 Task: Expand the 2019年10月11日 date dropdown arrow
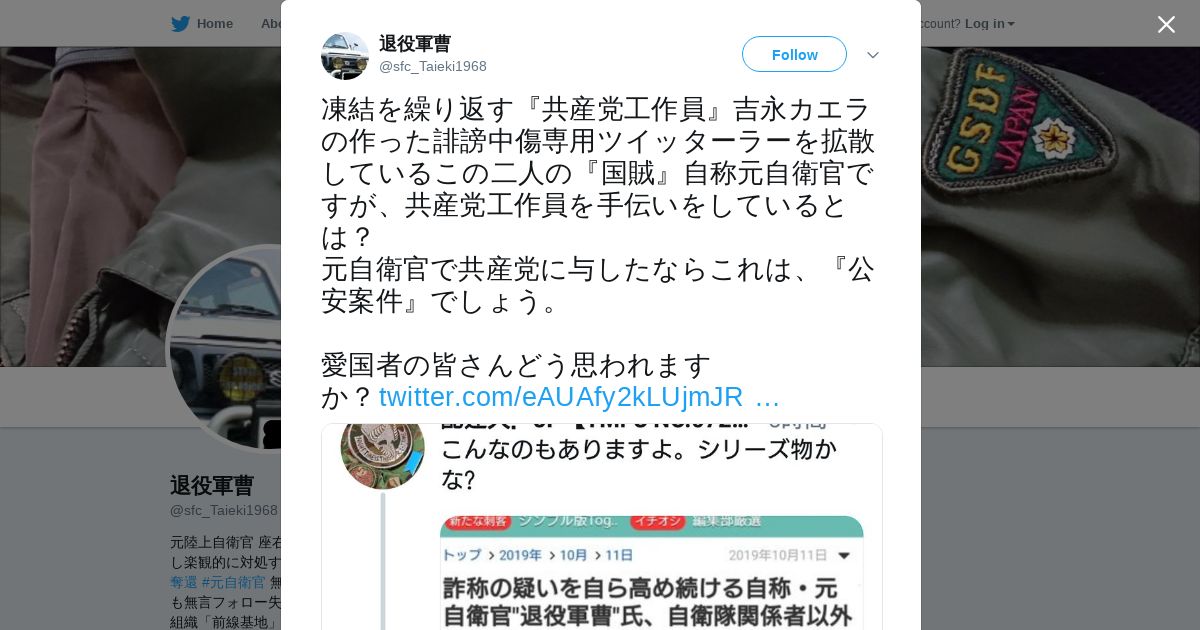[x=844, y=556]
